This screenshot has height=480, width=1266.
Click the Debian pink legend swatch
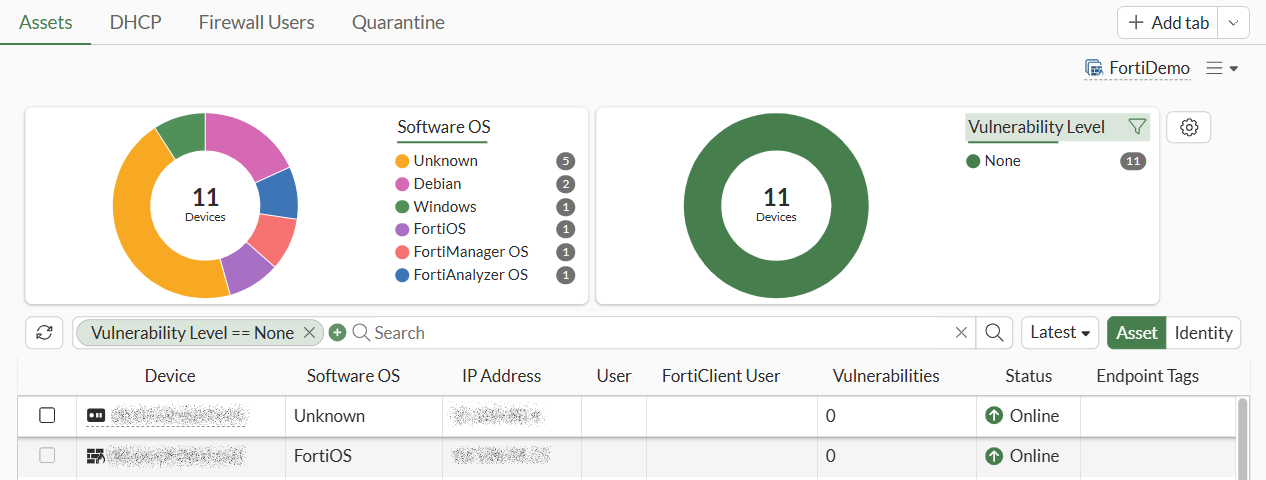pyautogui.click(x=402, y=184)
